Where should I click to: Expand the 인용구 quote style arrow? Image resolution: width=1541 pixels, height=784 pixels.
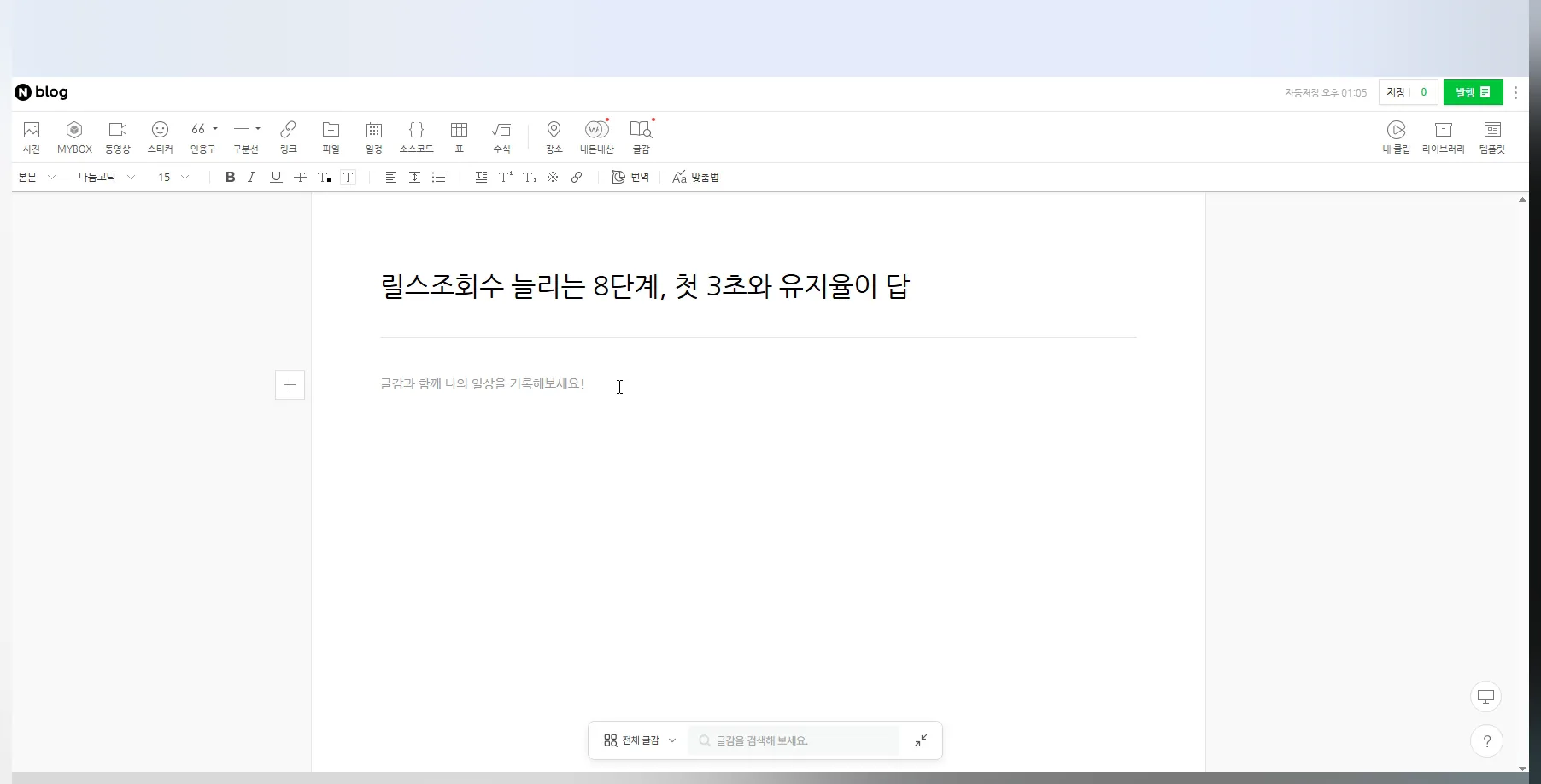[x=215, y=129]
